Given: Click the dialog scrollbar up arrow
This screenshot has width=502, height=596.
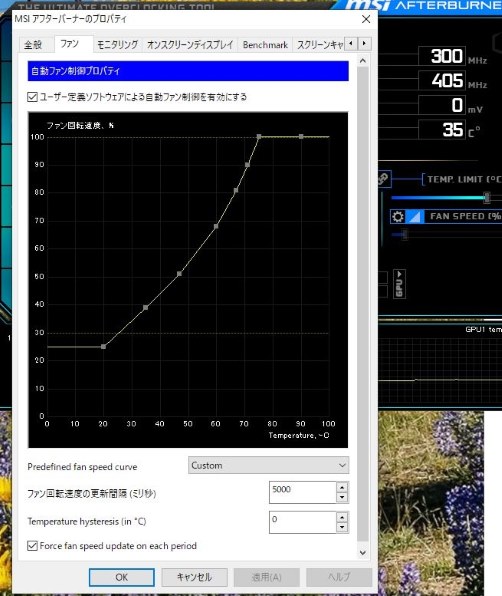Looking at the screenshot, I should coord(363,61).
